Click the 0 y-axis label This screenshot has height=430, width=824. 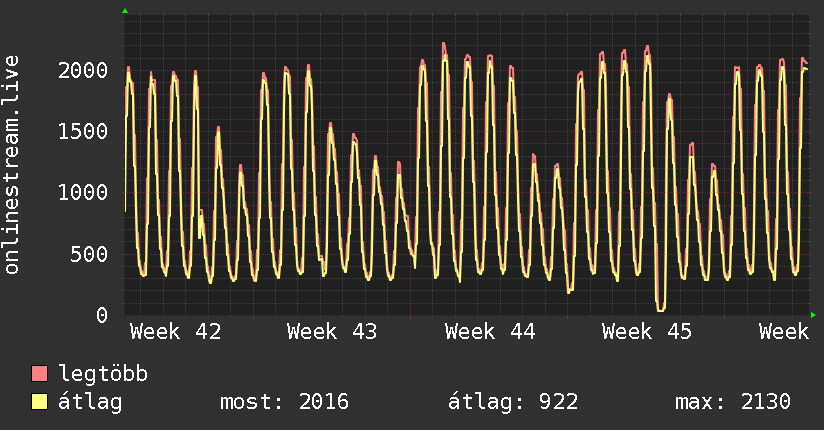(x=102, y=315)
